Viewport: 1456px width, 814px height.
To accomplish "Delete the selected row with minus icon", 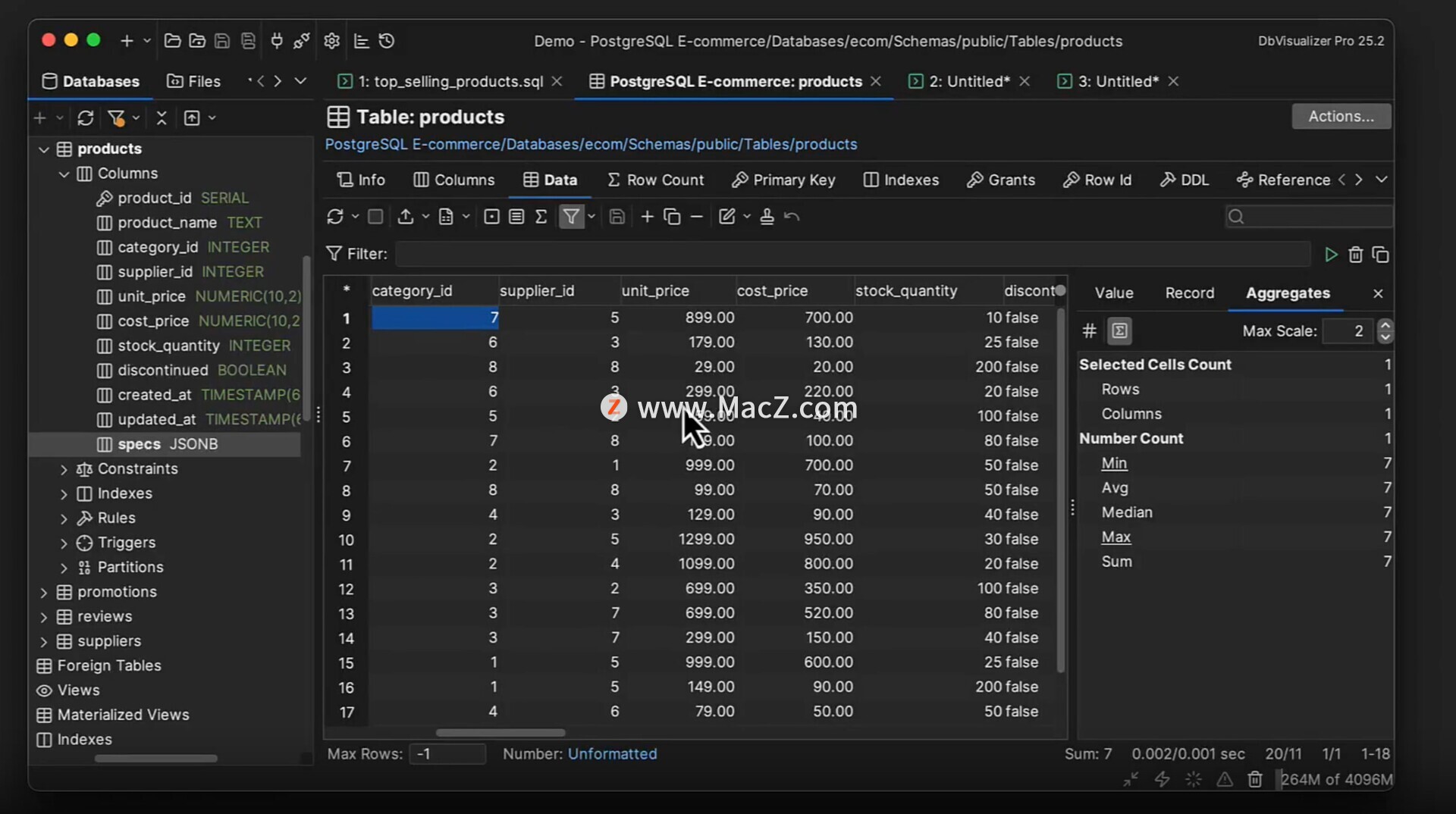I will pyautogui.click(x=697, y=217).
